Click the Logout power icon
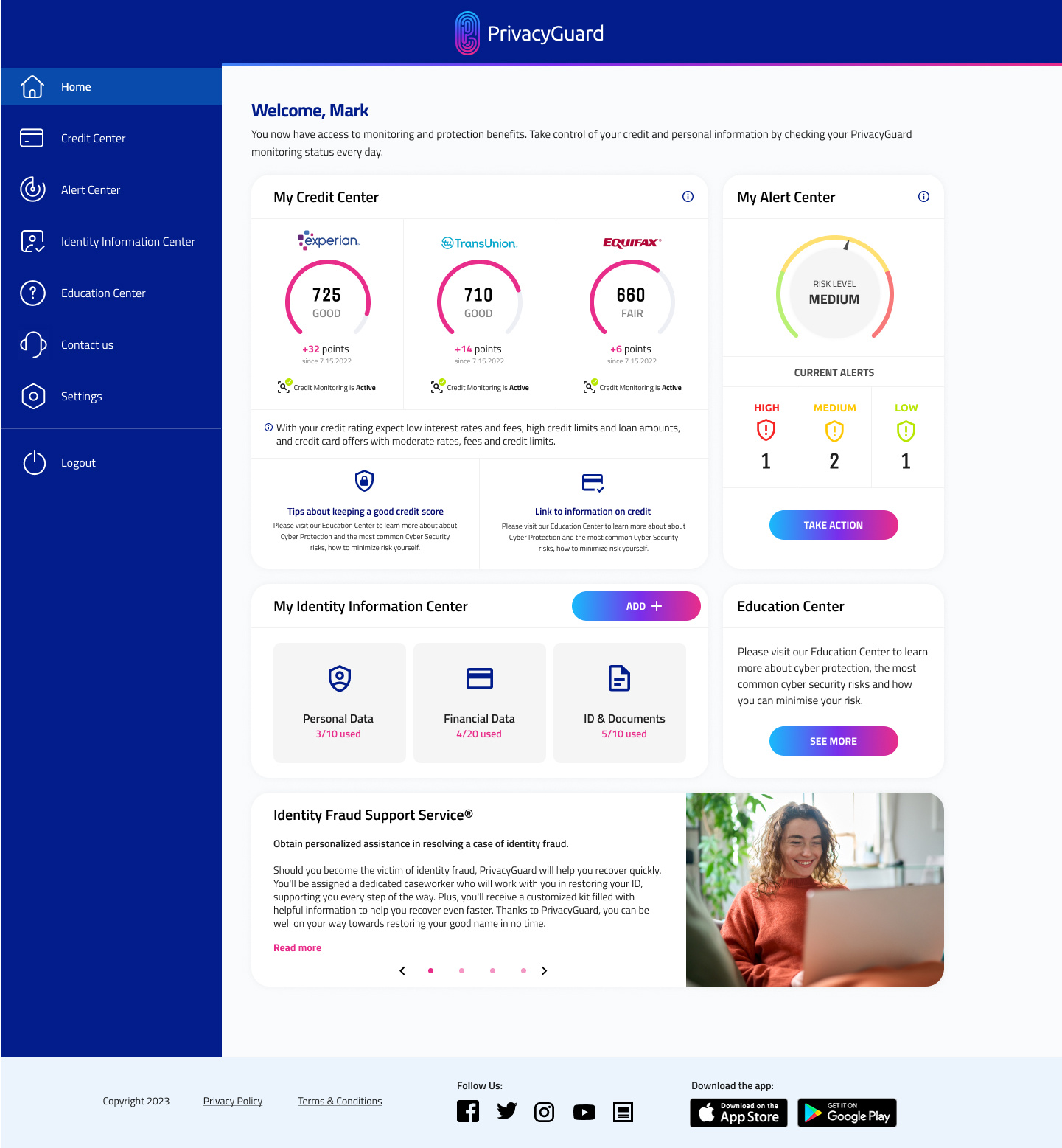This screenshot has height=1148, width=1062. tap(34, 462)
